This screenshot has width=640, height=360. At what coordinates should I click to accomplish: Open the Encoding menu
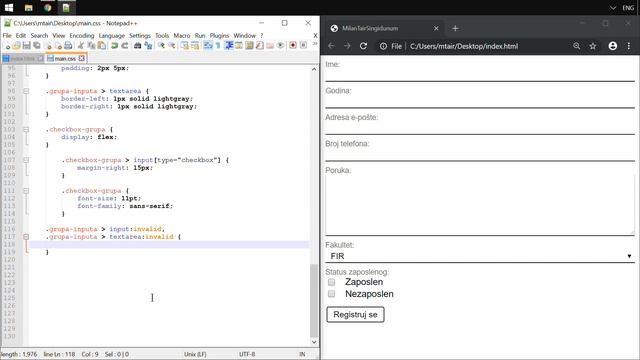pyautogui.click(x=82, y=36)
